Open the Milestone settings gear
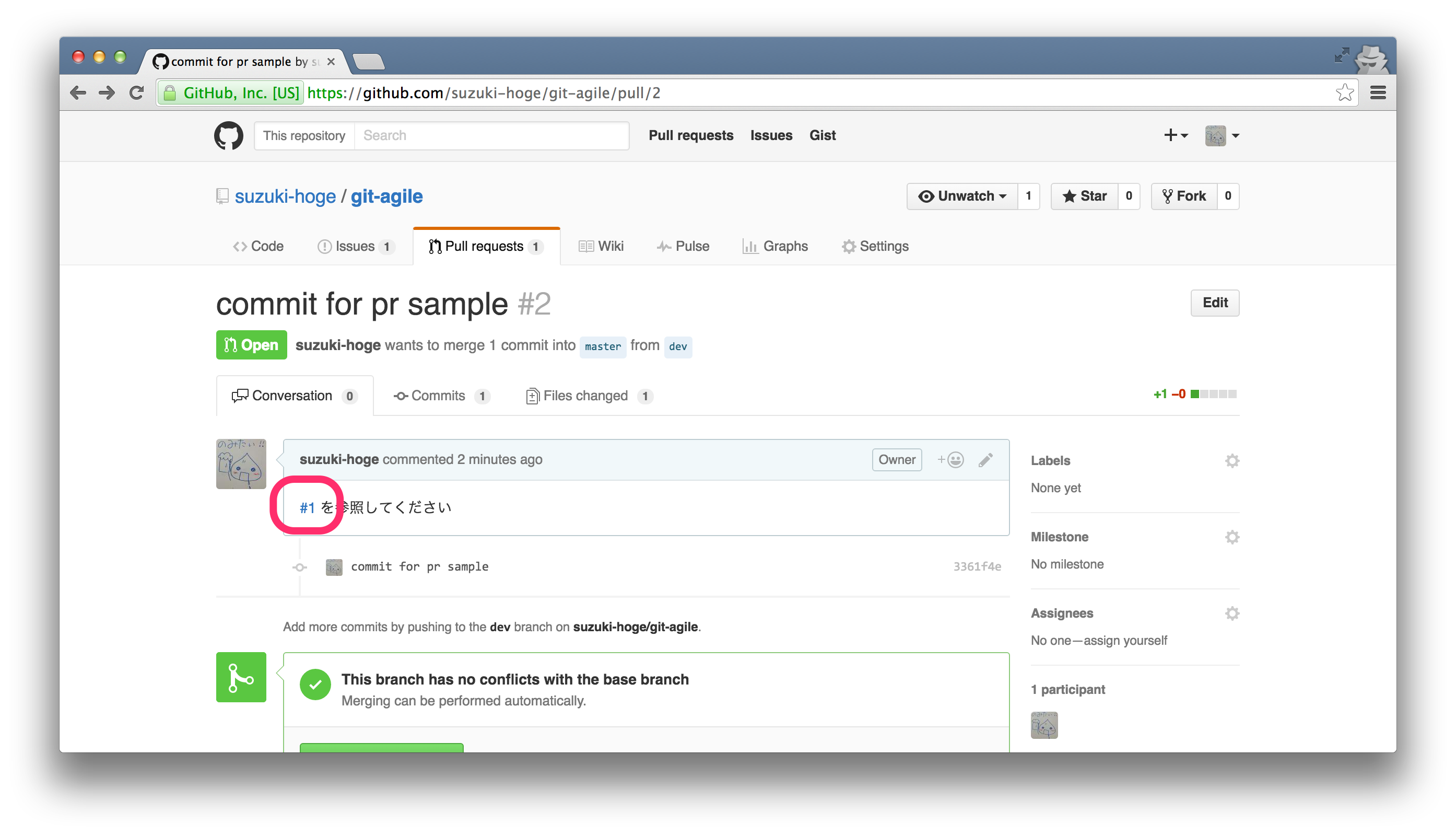1456x835 pixels. click(x=1232, y=537)
